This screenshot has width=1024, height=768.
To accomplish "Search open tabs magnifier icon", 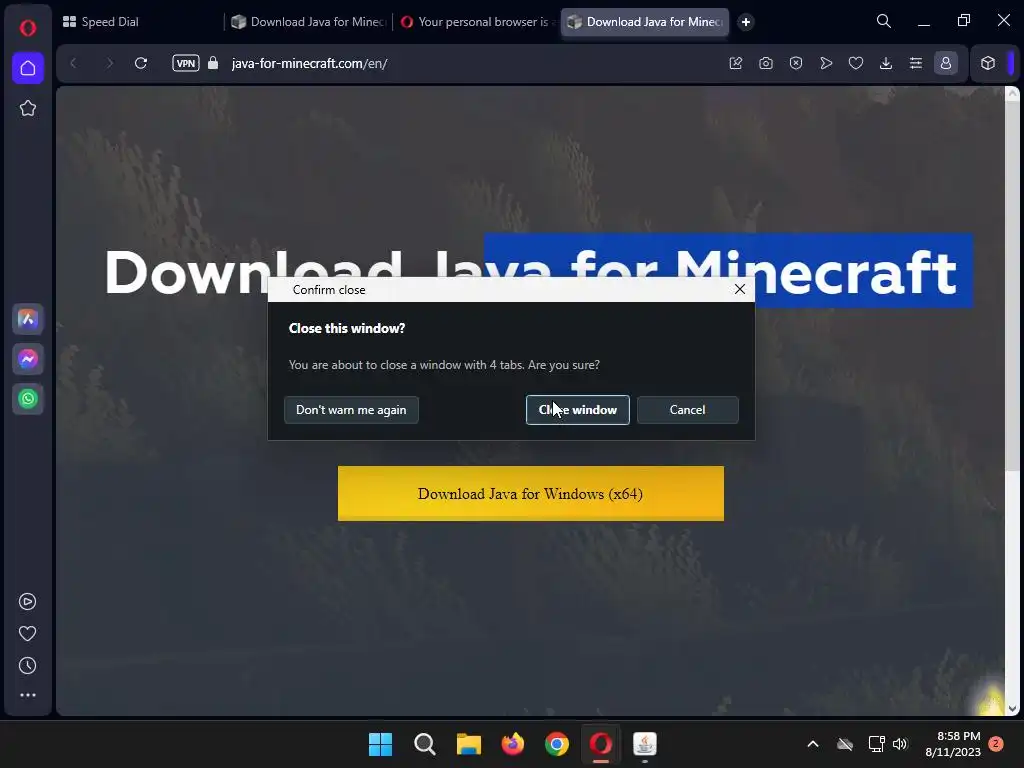I will (884, 22).
